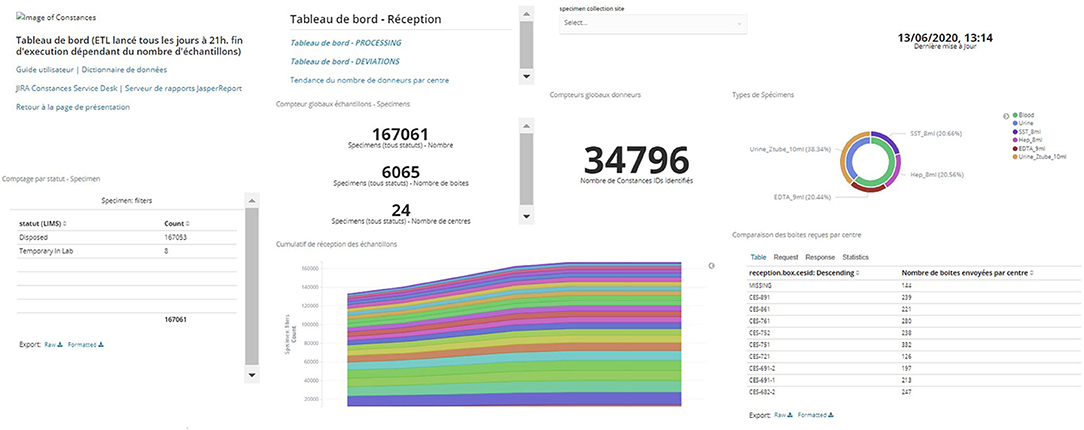Screen dimensions: 1084x430
Task: Export status table as Formatted
Action: pyautogui.click(x=86, y=344)
